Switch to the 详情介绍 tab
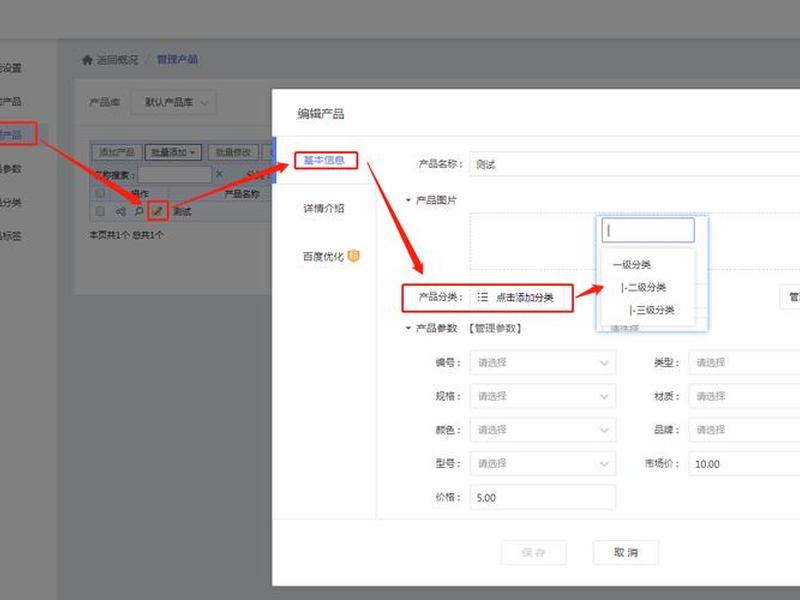This screenshot has width=800, height=600. (324, 208)
